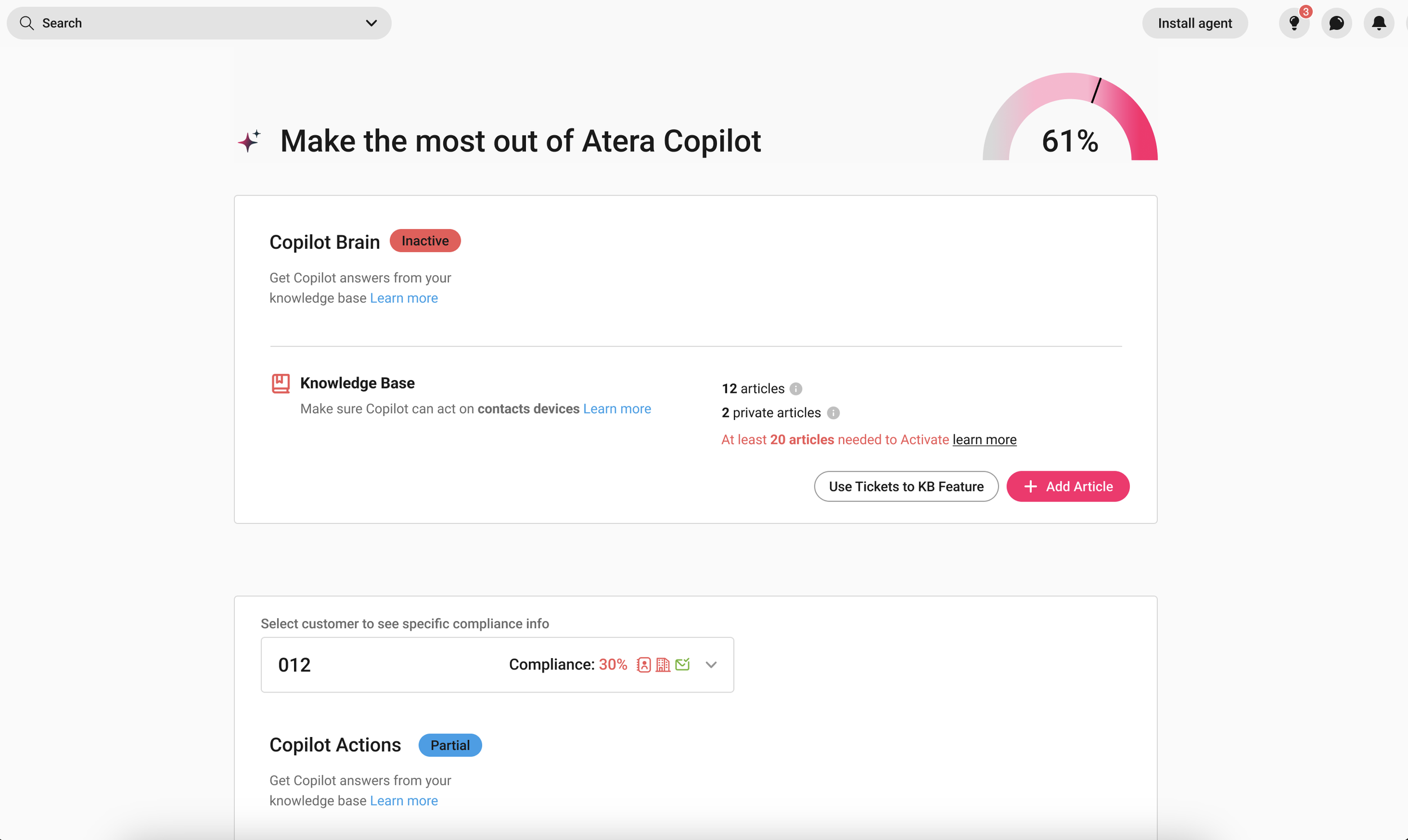Screen dimensions: 1408x840
Task: Click the search magnifier icon
Action: pyautogui.click(x=26, y=23)
